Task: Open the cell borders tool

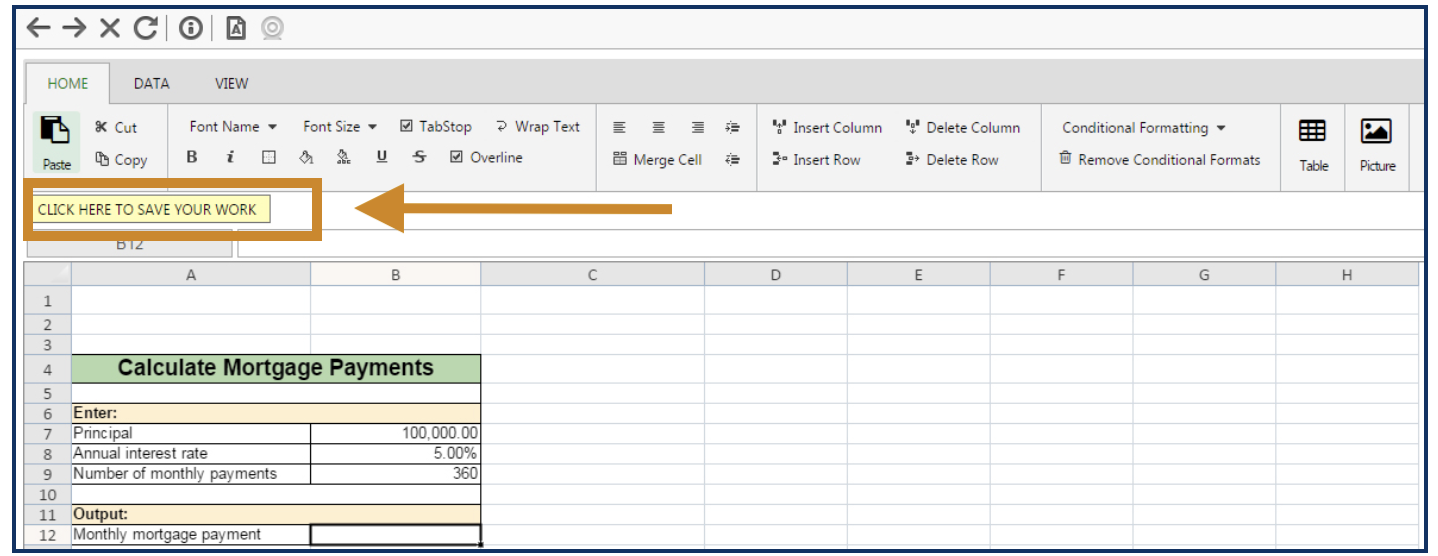Action: pos(268,157)
